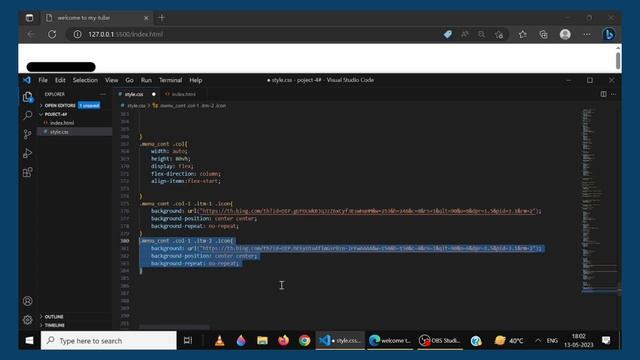640x360 pixels.
Task: Click the black rounded bar on webpage
Action: point(61,67)
